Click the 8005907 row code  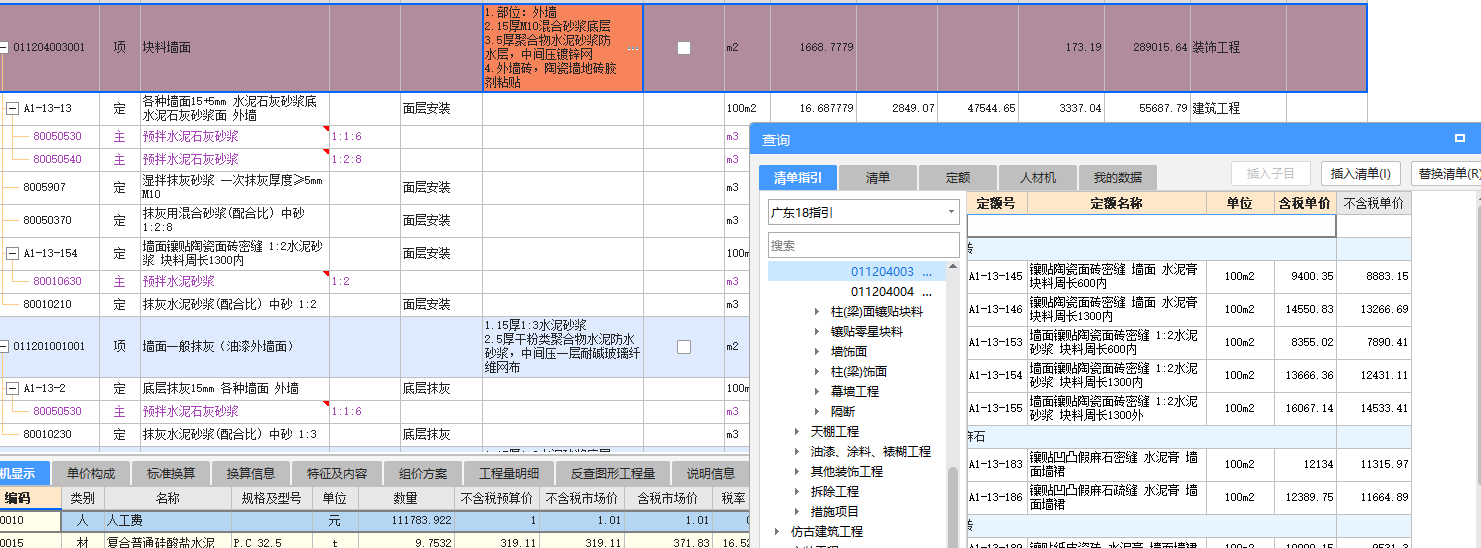(44, 187)
